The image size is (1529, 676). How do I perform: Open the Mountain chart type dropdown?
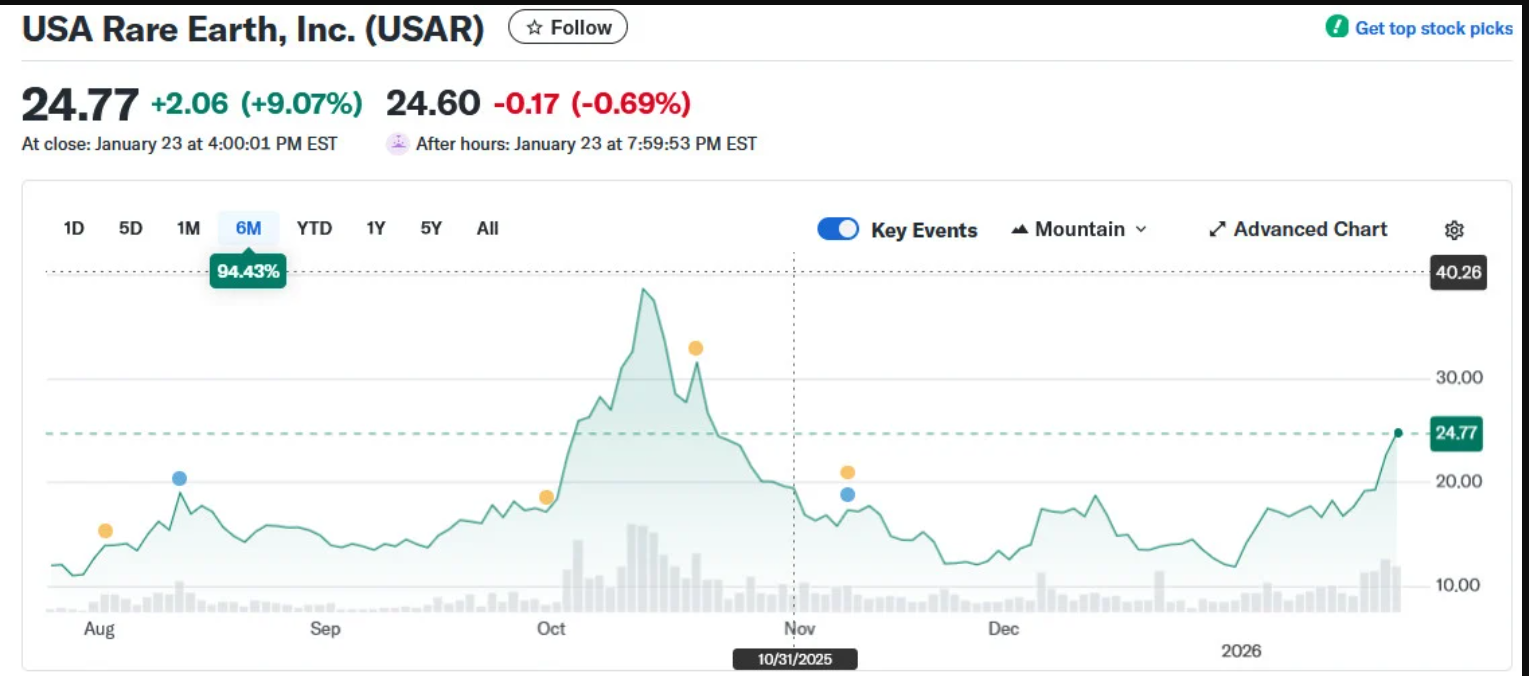[x=1080, y=230]
